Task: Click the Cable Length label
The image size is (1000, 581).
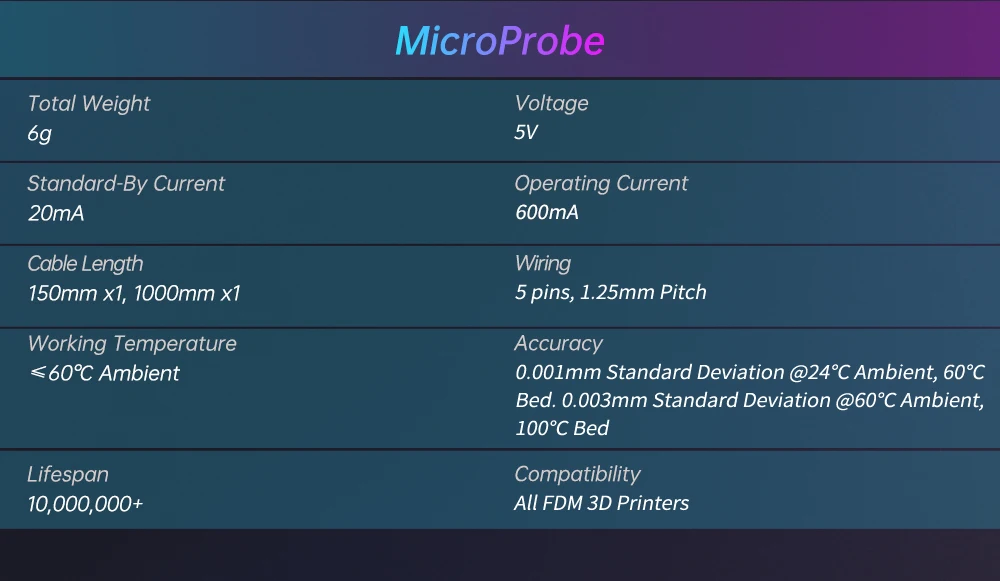Action: pos(85,264)
